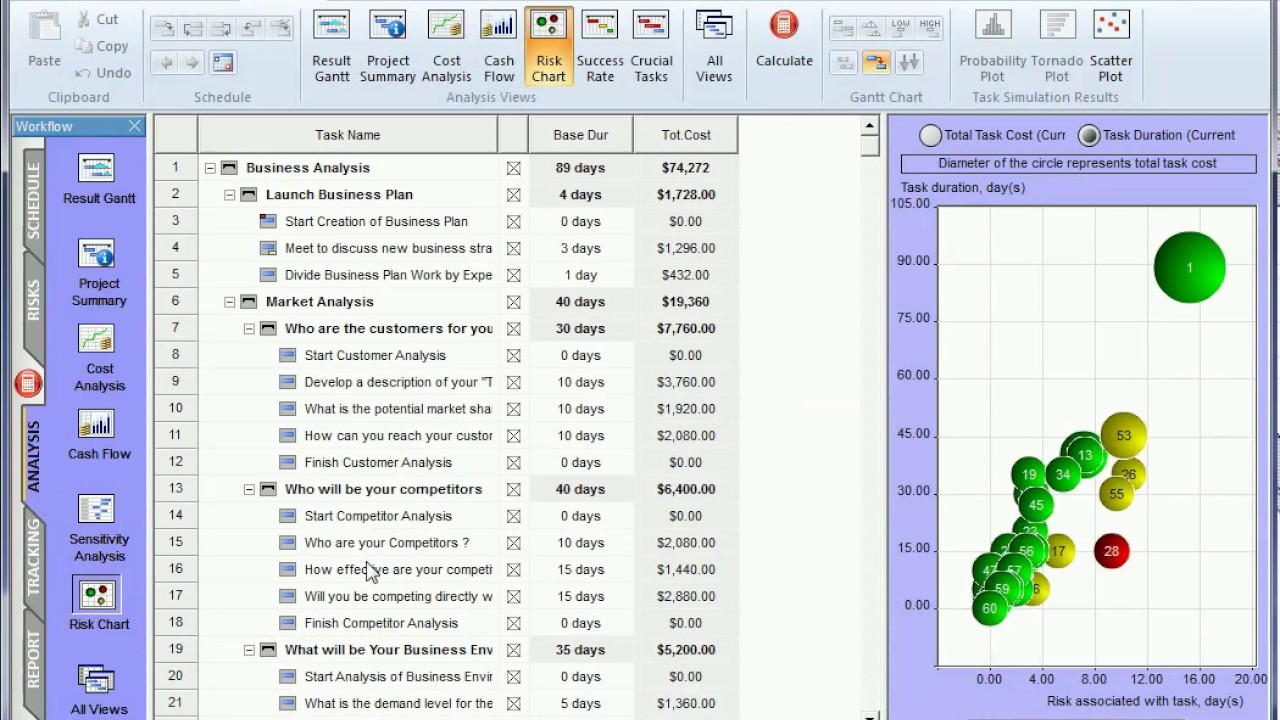Toggle checkbox for Finish Customer Analysis row
Screen dimensions: 1280x720
coord(513,462)
